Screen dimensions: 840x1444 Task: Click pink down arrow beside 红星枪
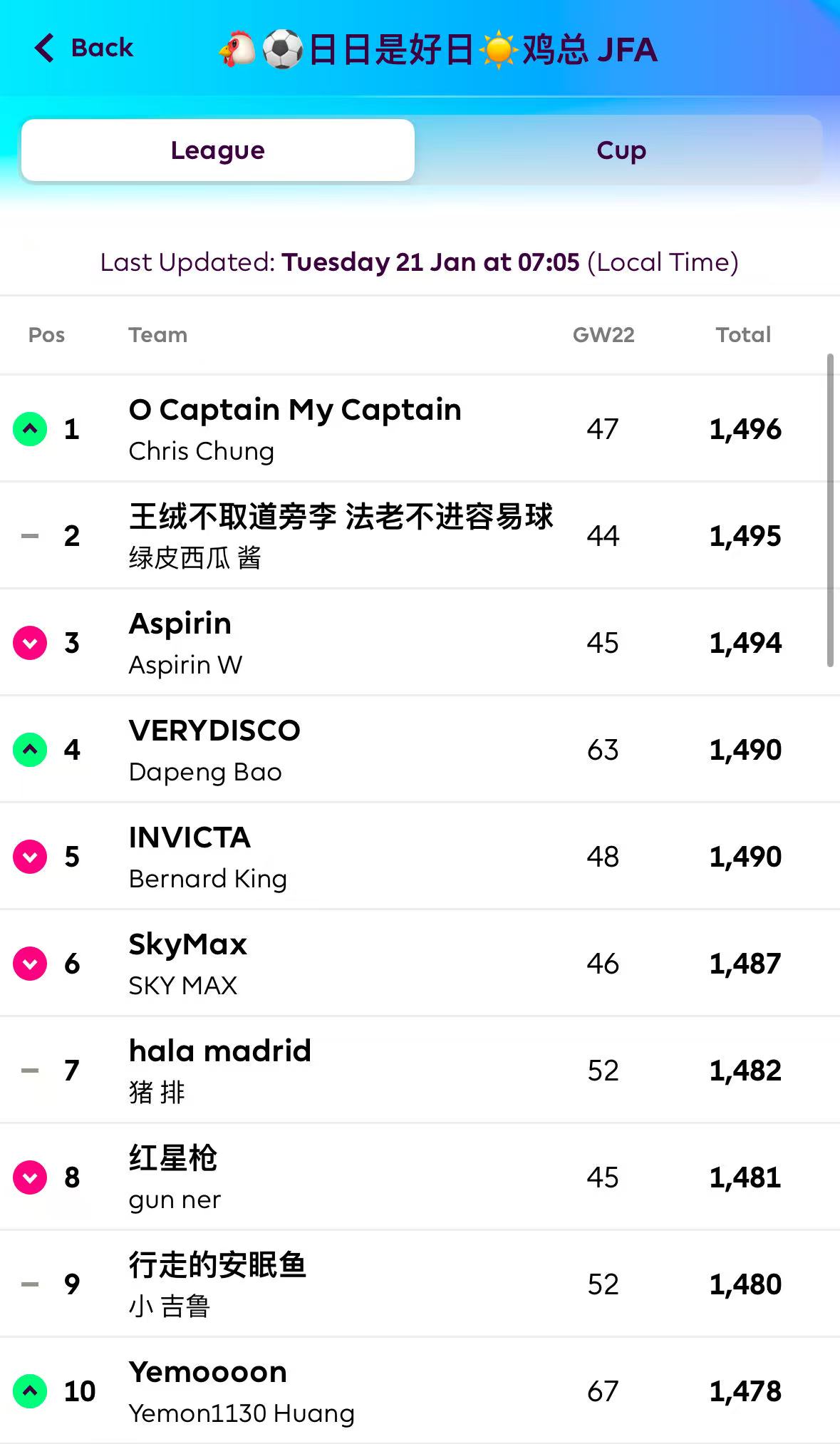click(30, 1177)
